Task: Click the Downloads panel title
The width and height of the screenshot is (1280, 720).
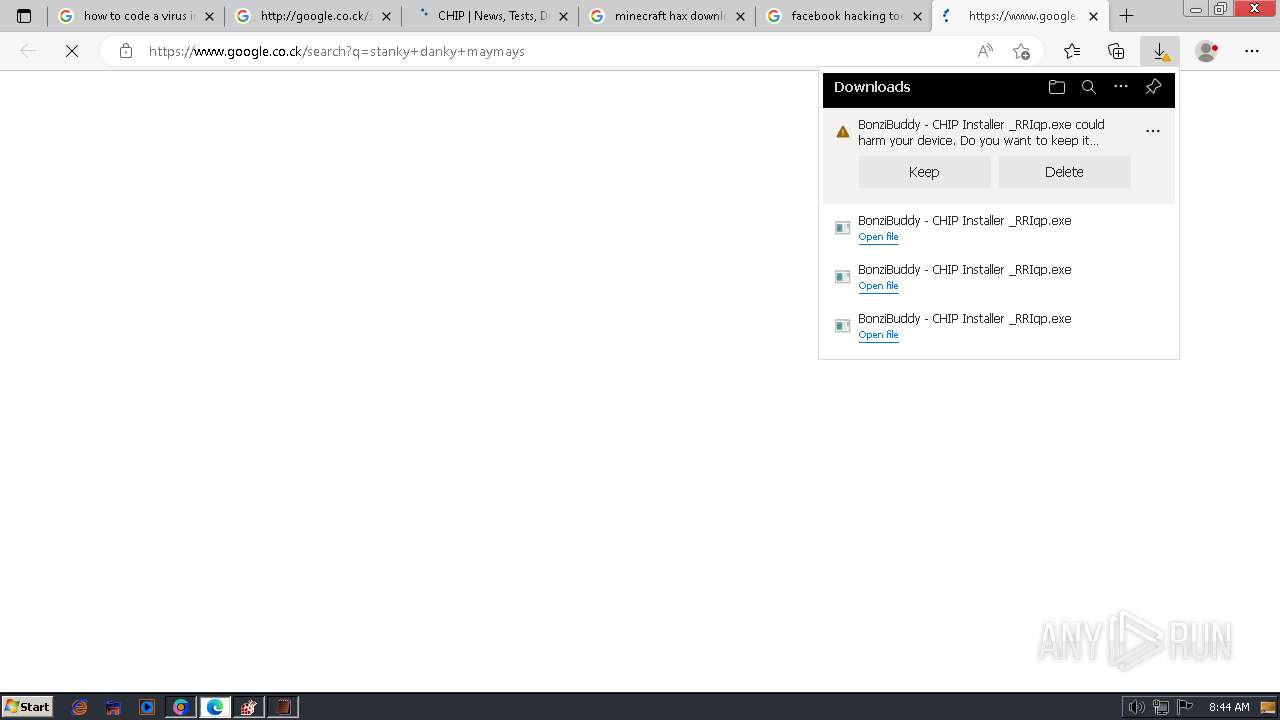Action: (x=872, y=87)
